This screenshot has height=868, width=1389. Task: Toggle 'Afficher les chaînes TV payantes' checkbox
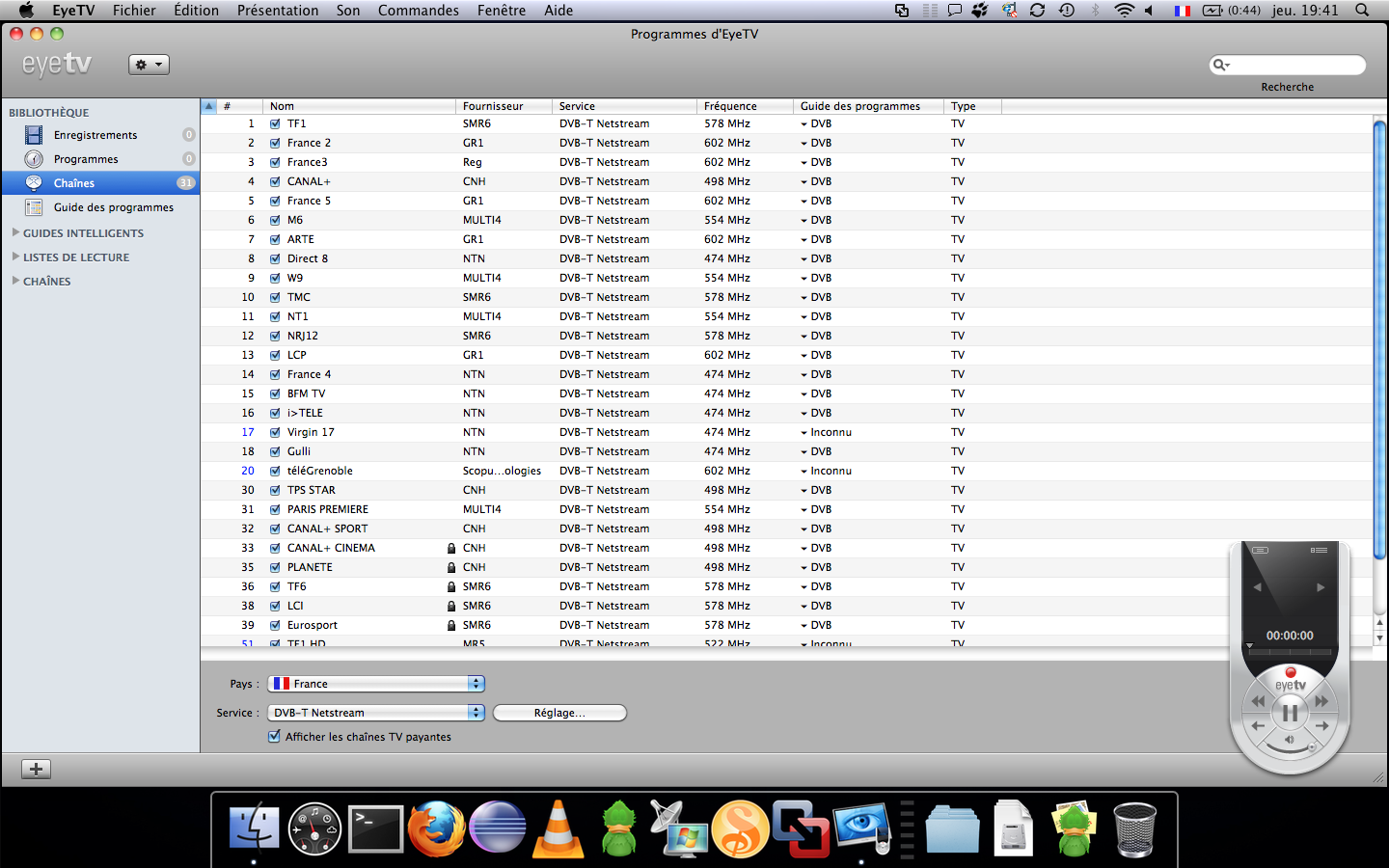pyautogui.click(x=275, y=736)
